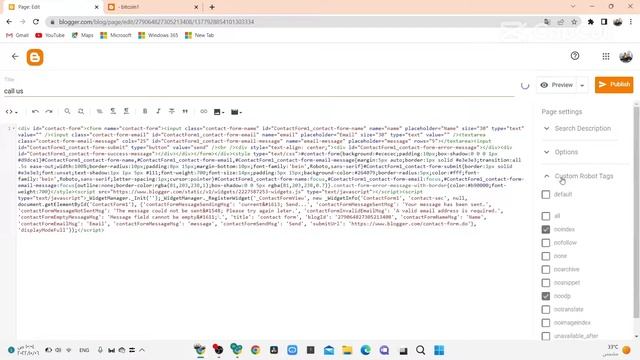Open the taskbar search magnifier
The image size is (640, 360).
420,350
